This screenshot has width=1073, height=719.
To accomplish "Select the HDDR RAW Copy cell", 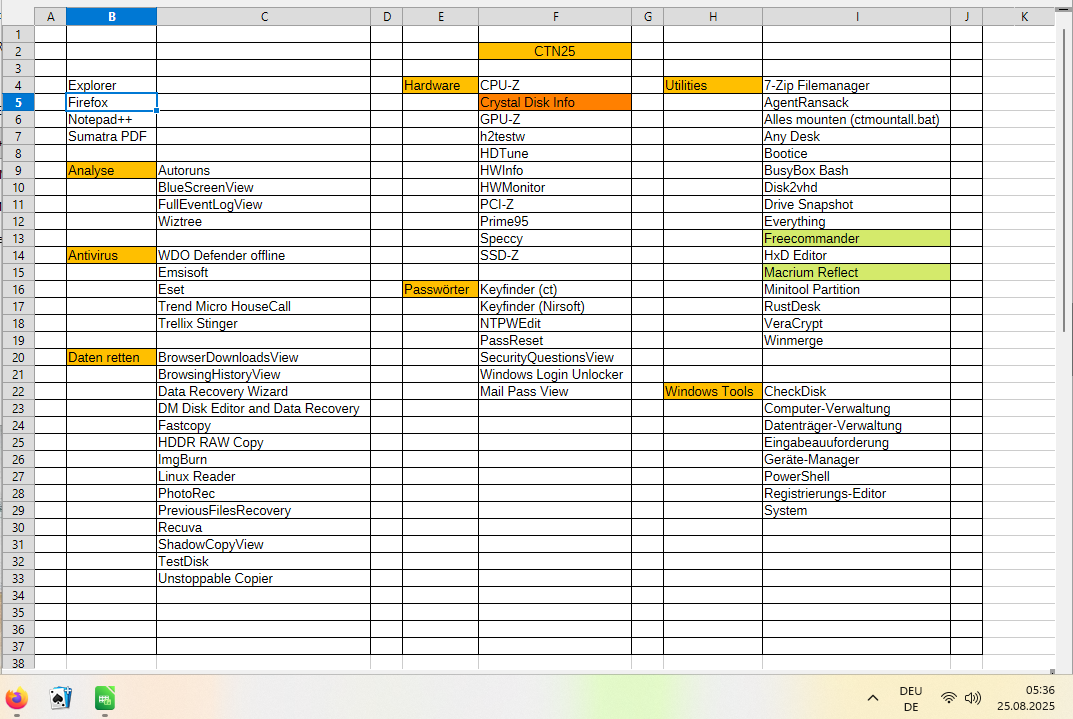I will tap(263, 443).
